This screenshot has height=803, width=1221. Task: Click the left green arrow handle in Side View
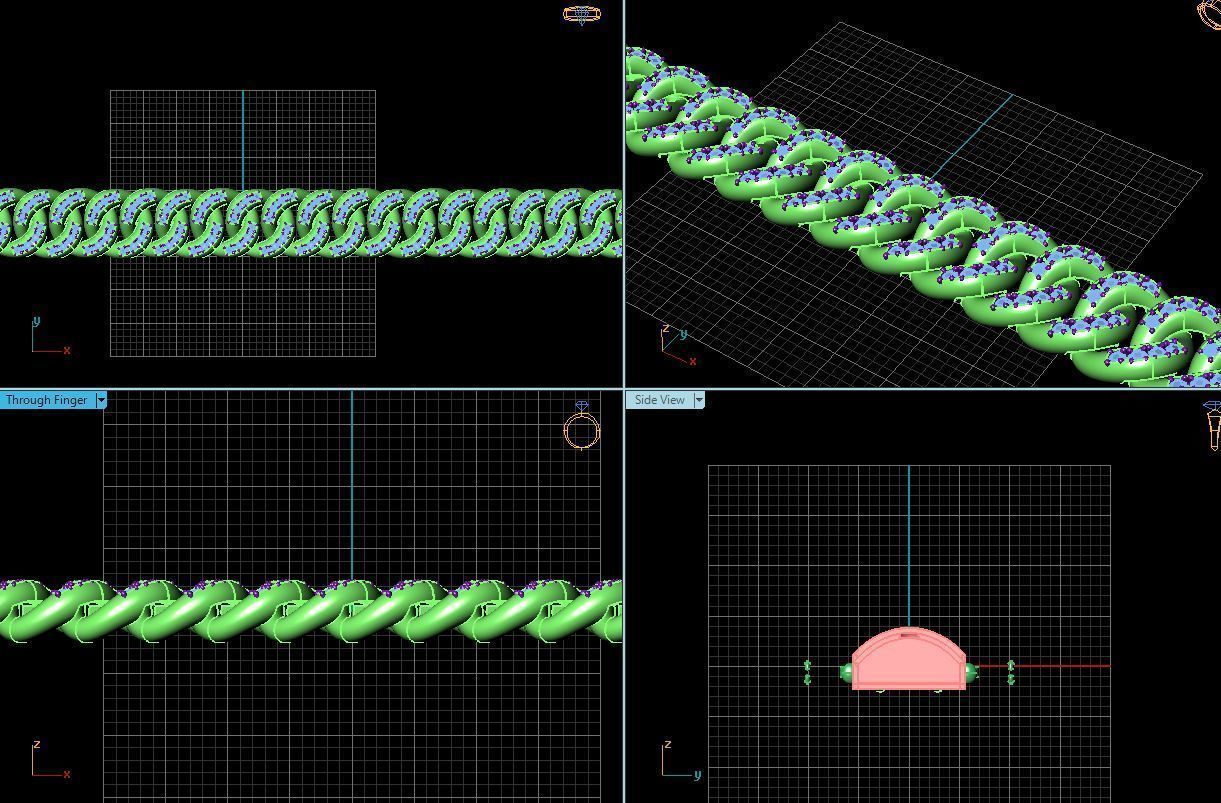pos(807,672)
